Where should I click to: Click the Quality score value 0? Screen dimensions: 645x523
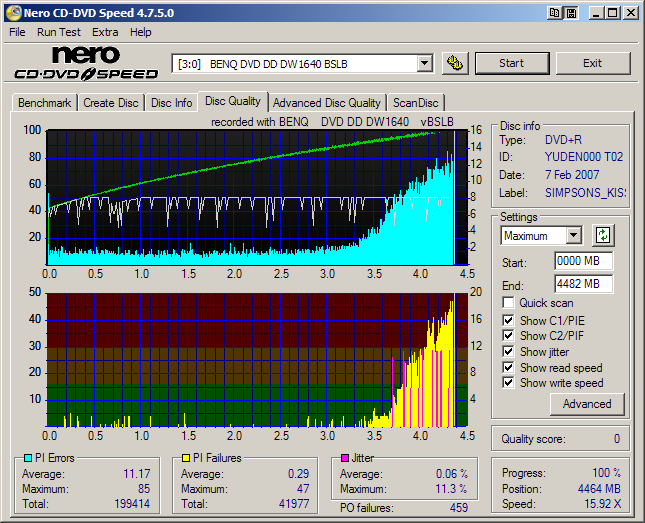point(617,439)
